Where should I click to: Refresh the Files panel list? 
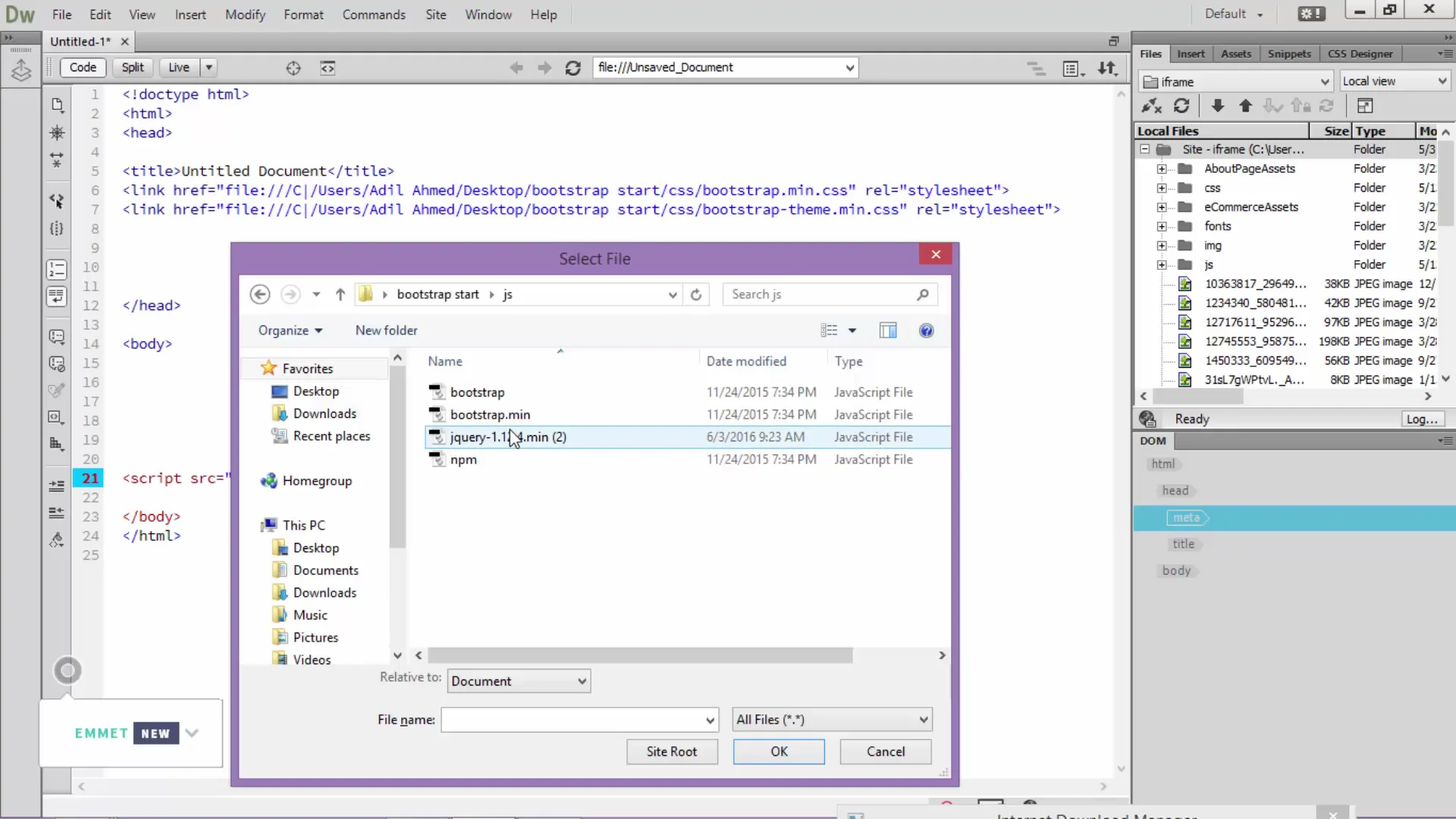point(1181,106)
